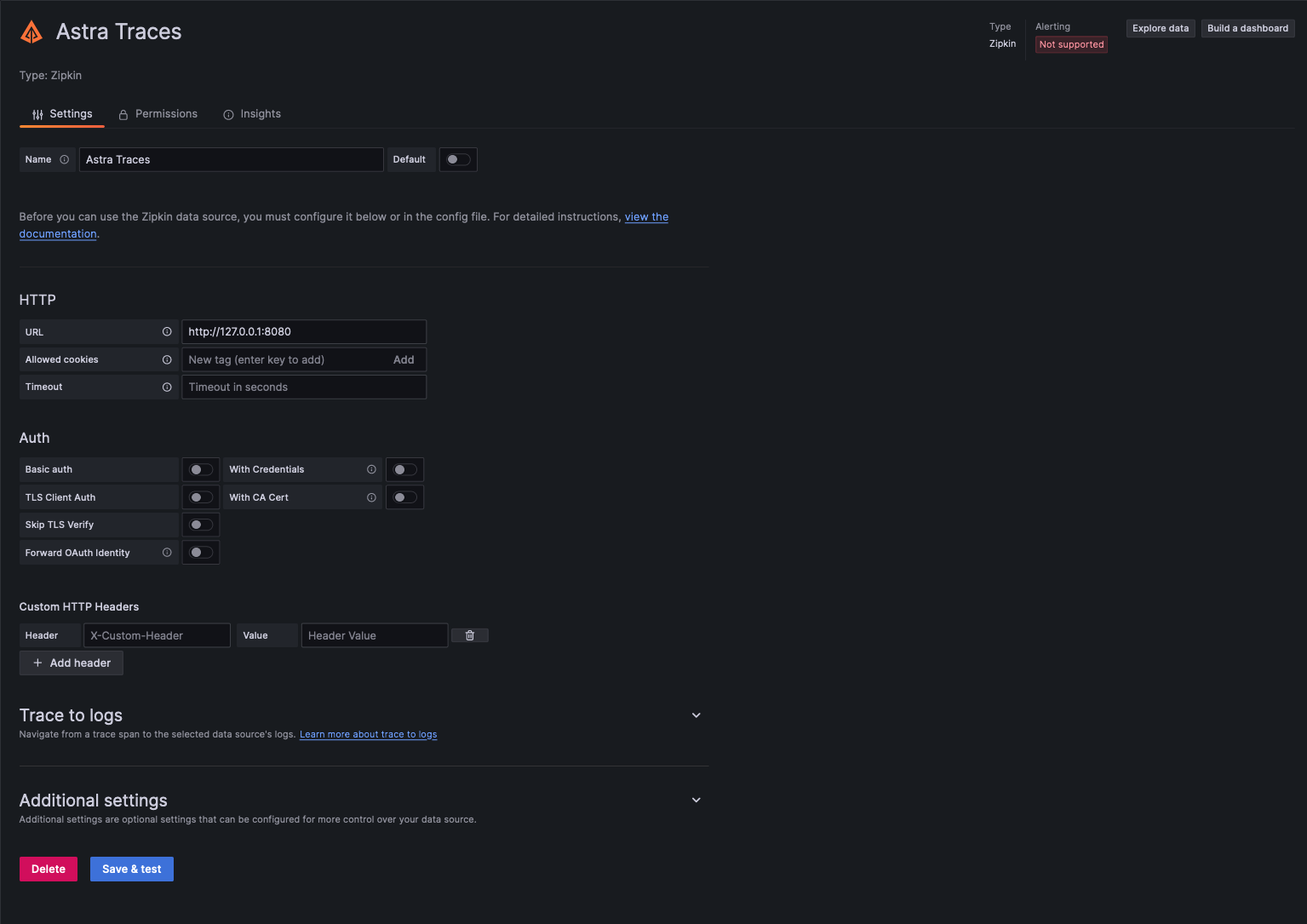Click the Astra Traces page title
Screen dimensions: 1307x924
(119, 32)
